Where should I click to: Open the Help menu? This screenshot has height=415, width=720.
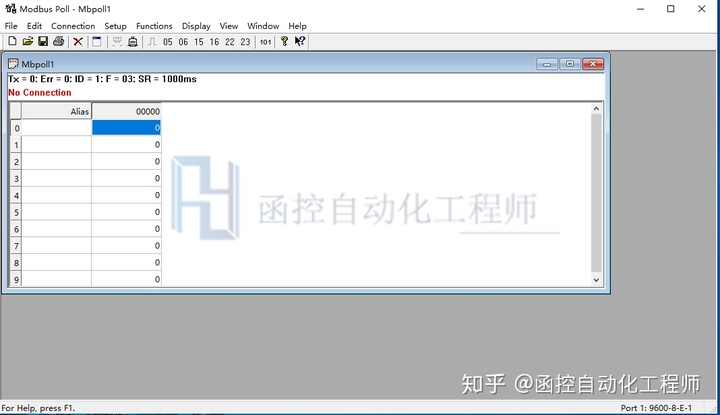(297, 26)
